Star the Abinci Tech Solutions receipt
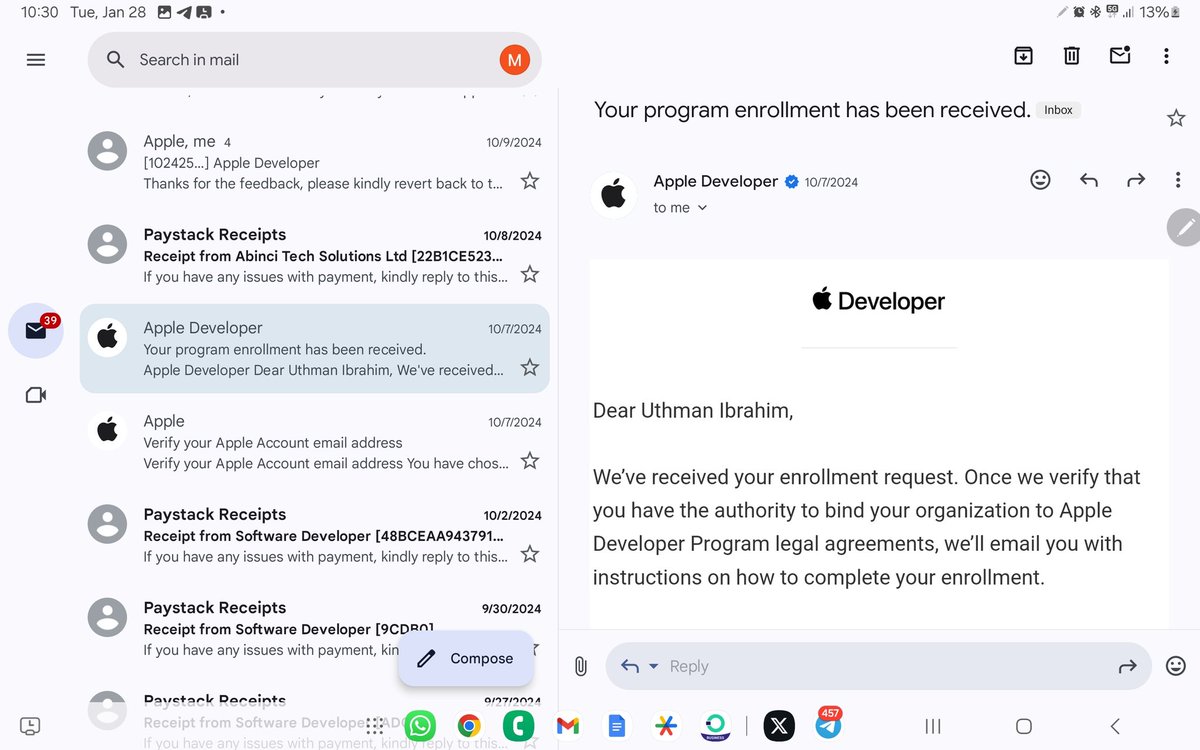Image resolution: width=1200 pixels, height=750 pixels. click(x=530, y=274)
